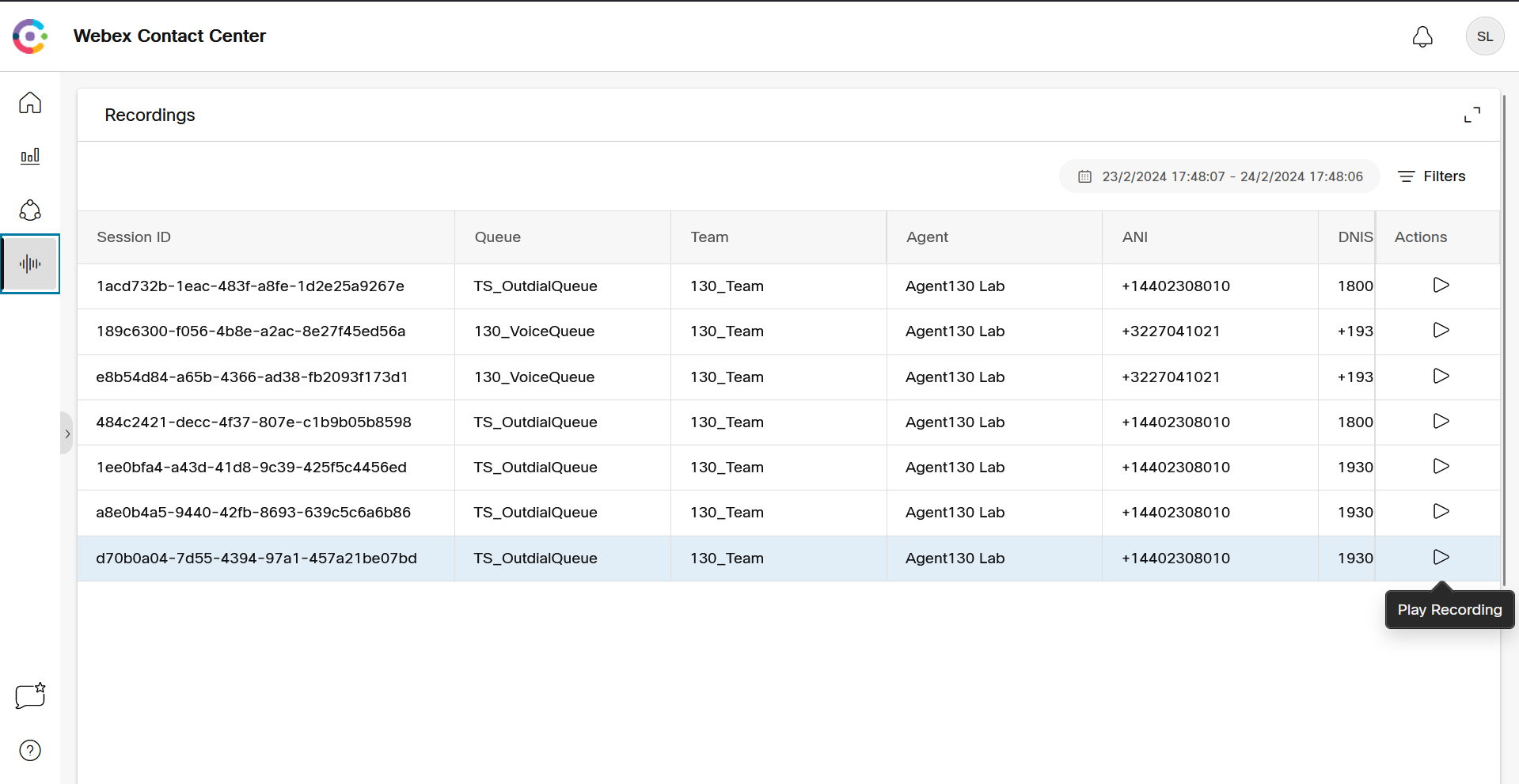Image resolution: width=1519 pixels, height=784 pixels.
Task: Go to Home in sidebar
Action: [x=30, y=103]
